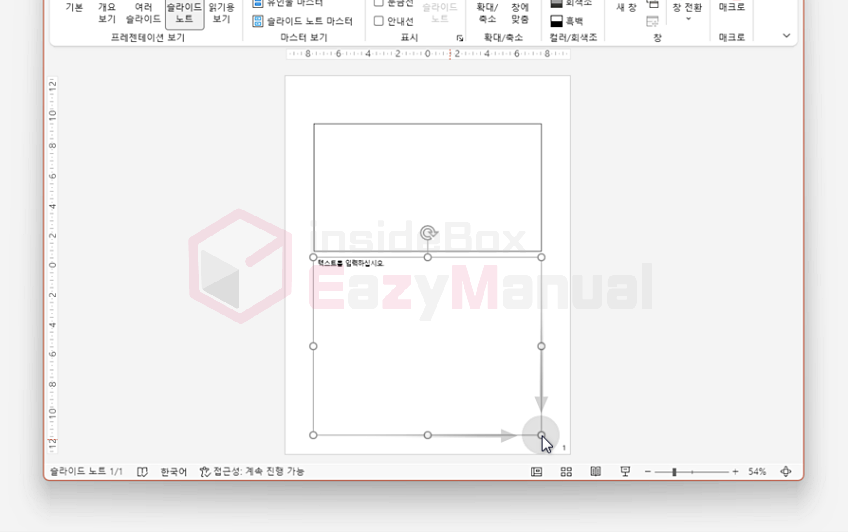Click the page number '1' on notes page
The width and height of the screenshot is (848, 532).
point(564,448)
